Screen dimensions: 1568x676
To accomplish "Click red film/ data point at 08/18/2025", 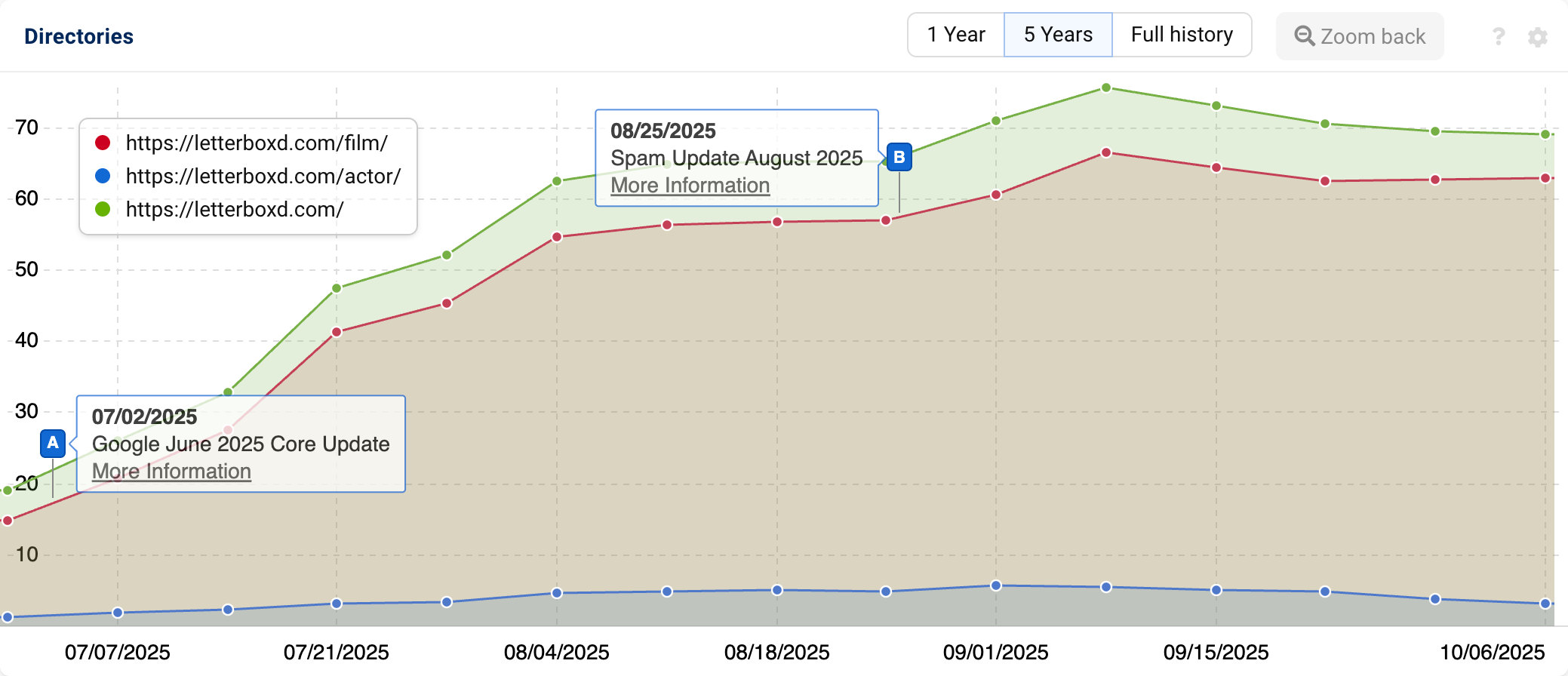I will (x=777, y=222).
